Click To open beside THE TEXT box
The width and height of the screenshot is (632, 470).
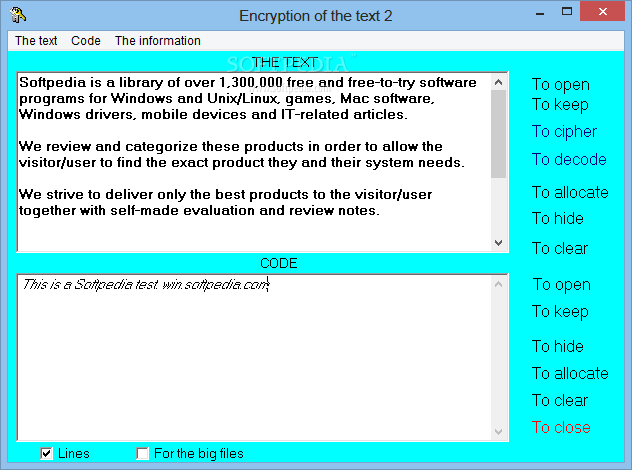pos(561,85)
